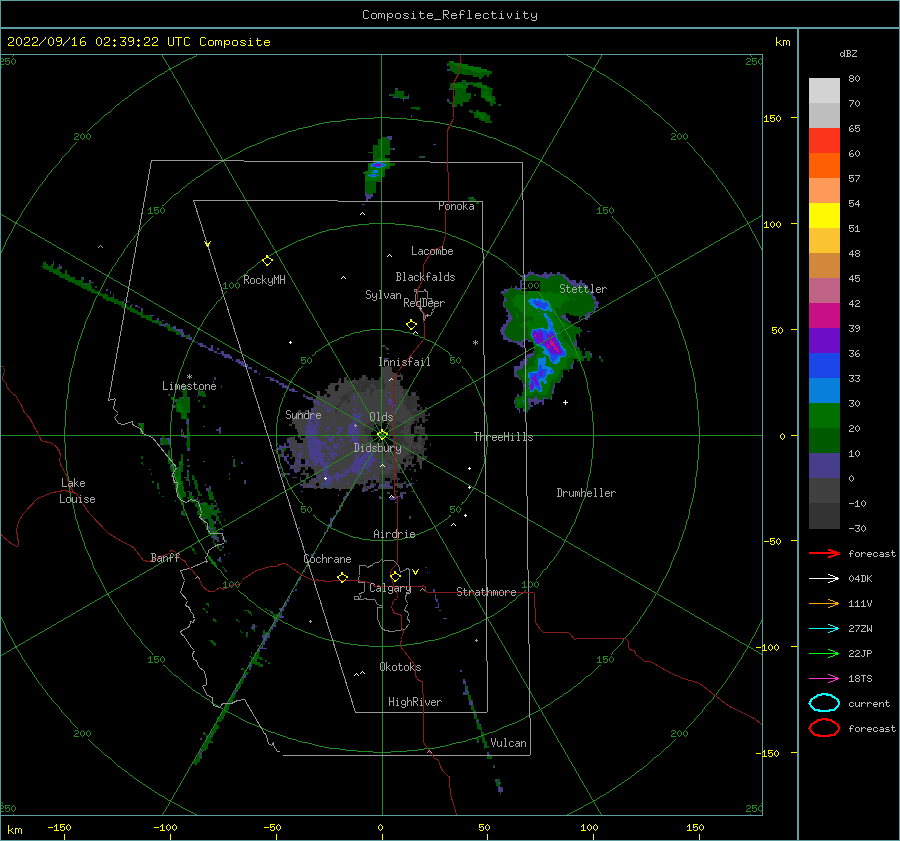900x841 pixels.
Task: Click the red forecast arrow in legend
Action: (x=824, y=553)
